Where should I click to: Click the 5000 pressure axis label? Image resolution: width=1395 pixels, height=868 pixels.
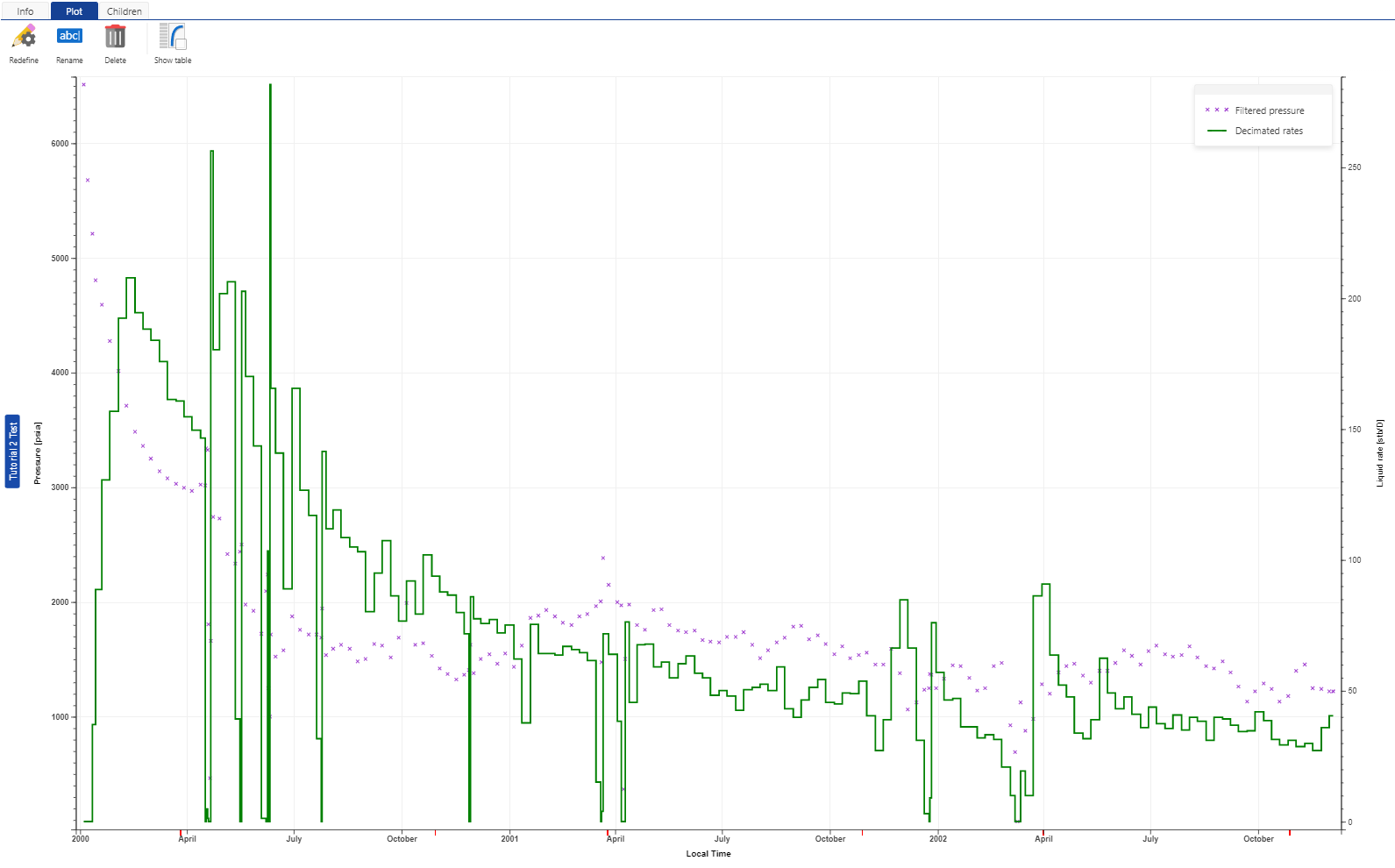(x=60, y=259)
